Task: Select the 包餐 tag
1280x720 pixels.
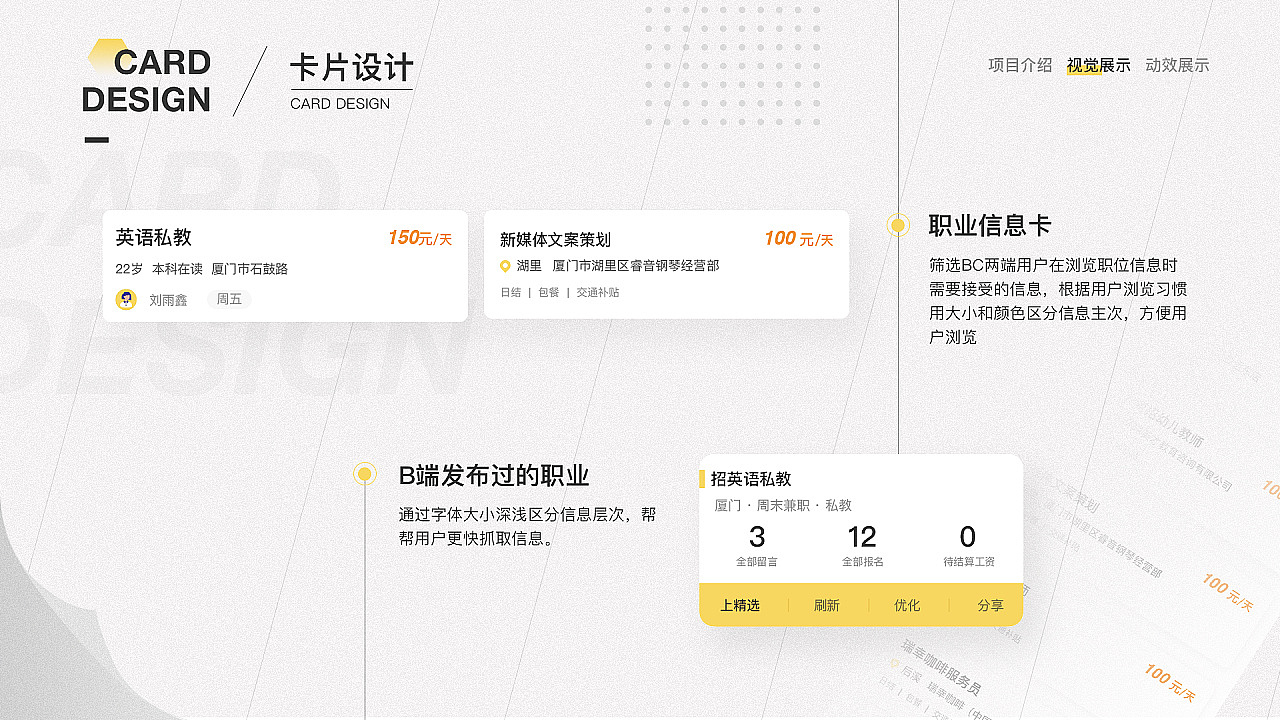Action: 548,293
